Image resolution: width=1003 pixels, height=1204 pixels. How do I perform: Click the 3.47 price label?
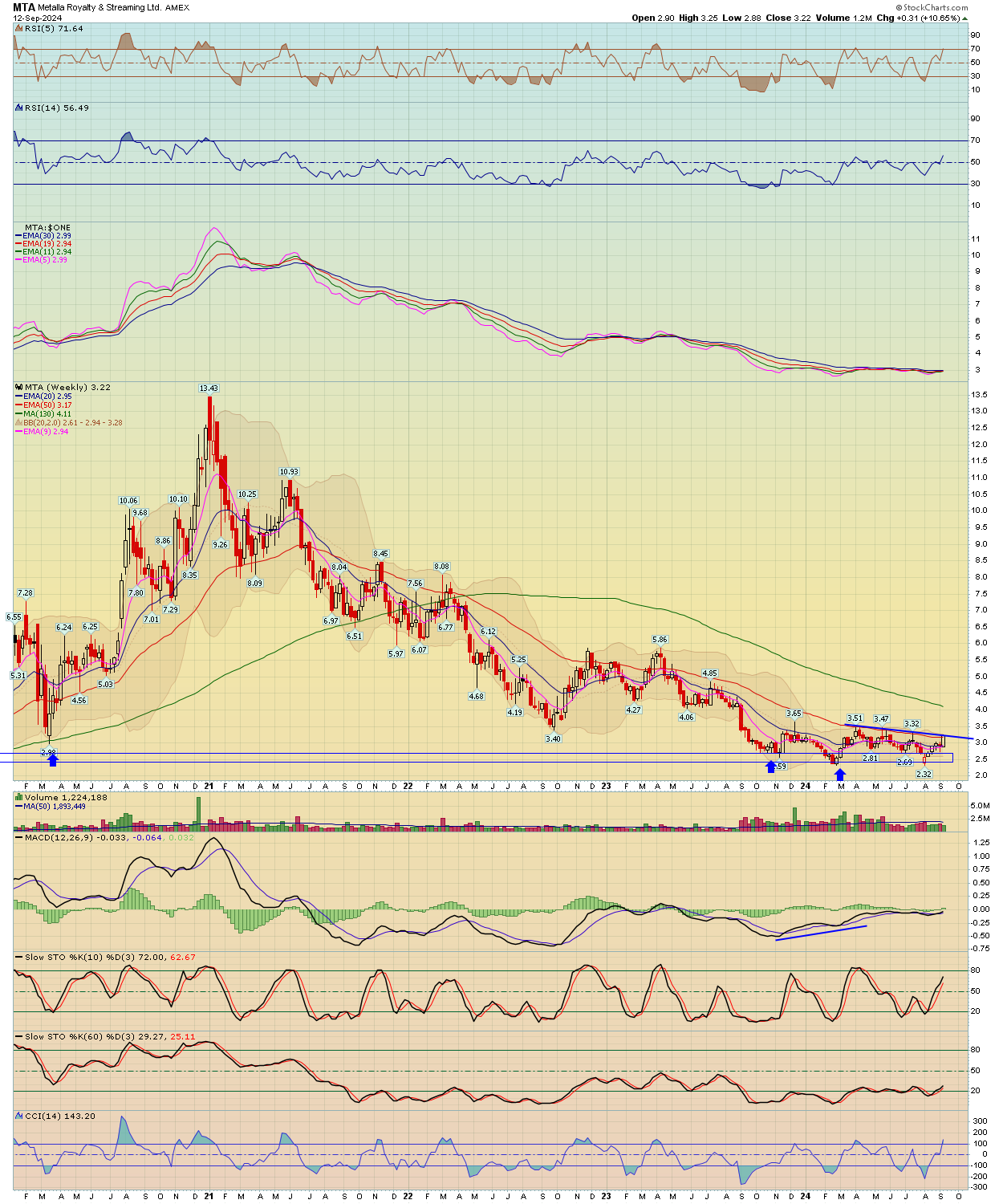pos(881,719)
